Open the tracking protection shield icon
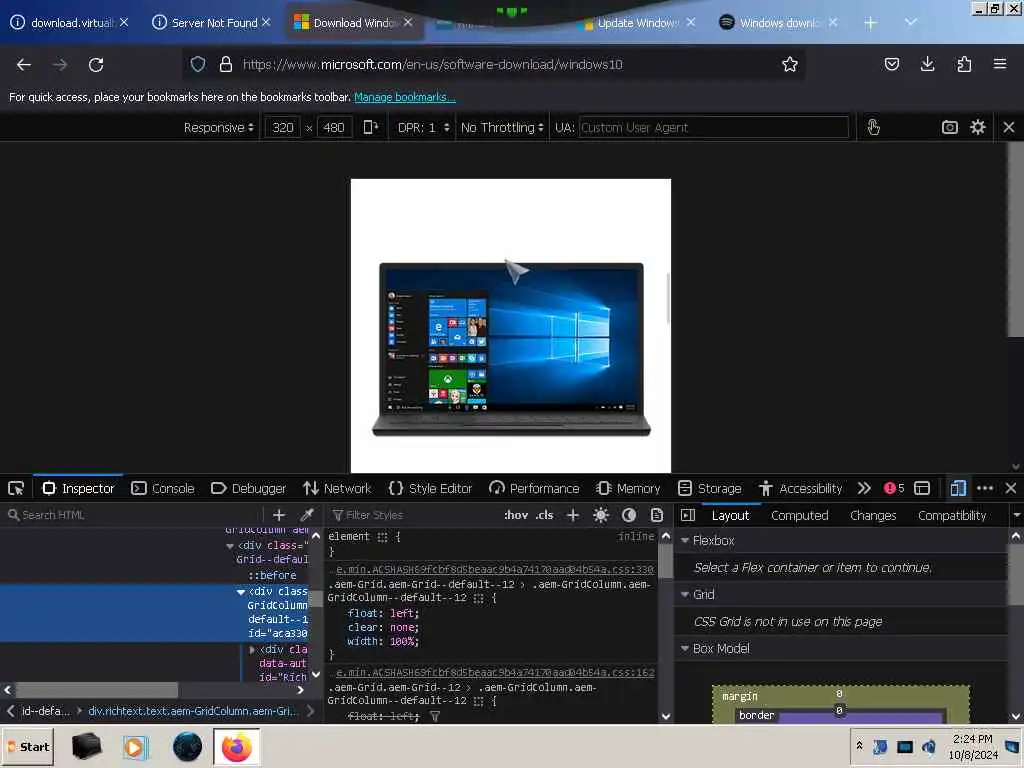This screenshot has height=768, width=1024. click(x=198, y=64)
